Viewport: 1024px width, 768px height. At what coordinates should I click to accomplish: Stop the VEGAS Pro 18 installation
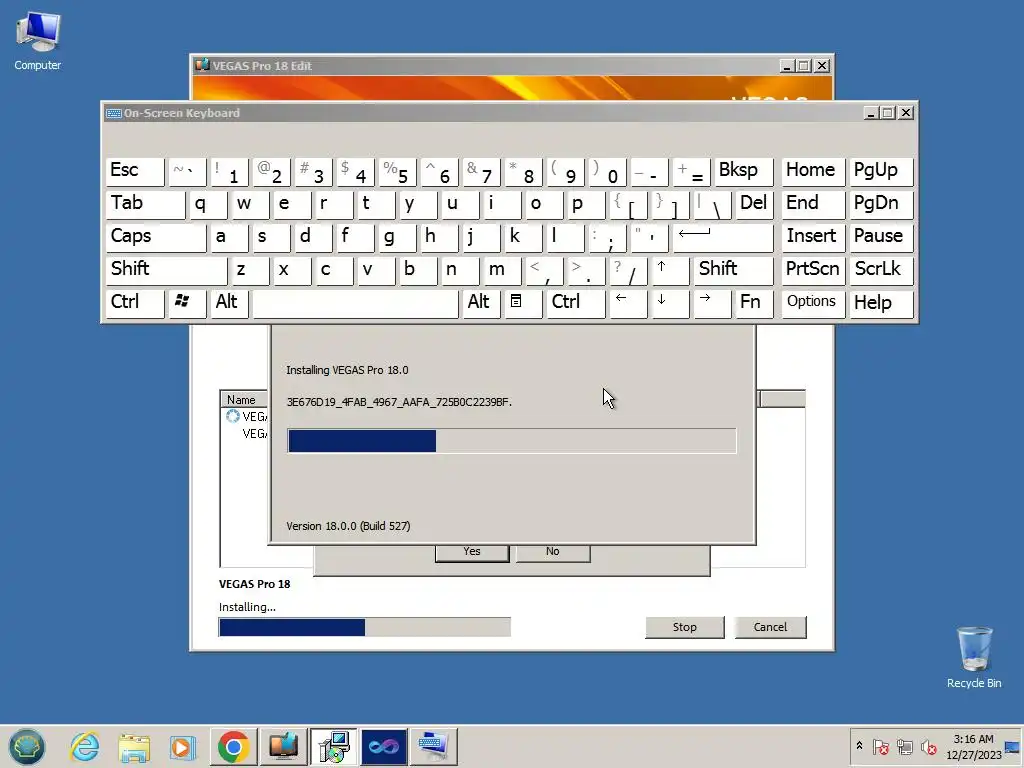(684, 627)
